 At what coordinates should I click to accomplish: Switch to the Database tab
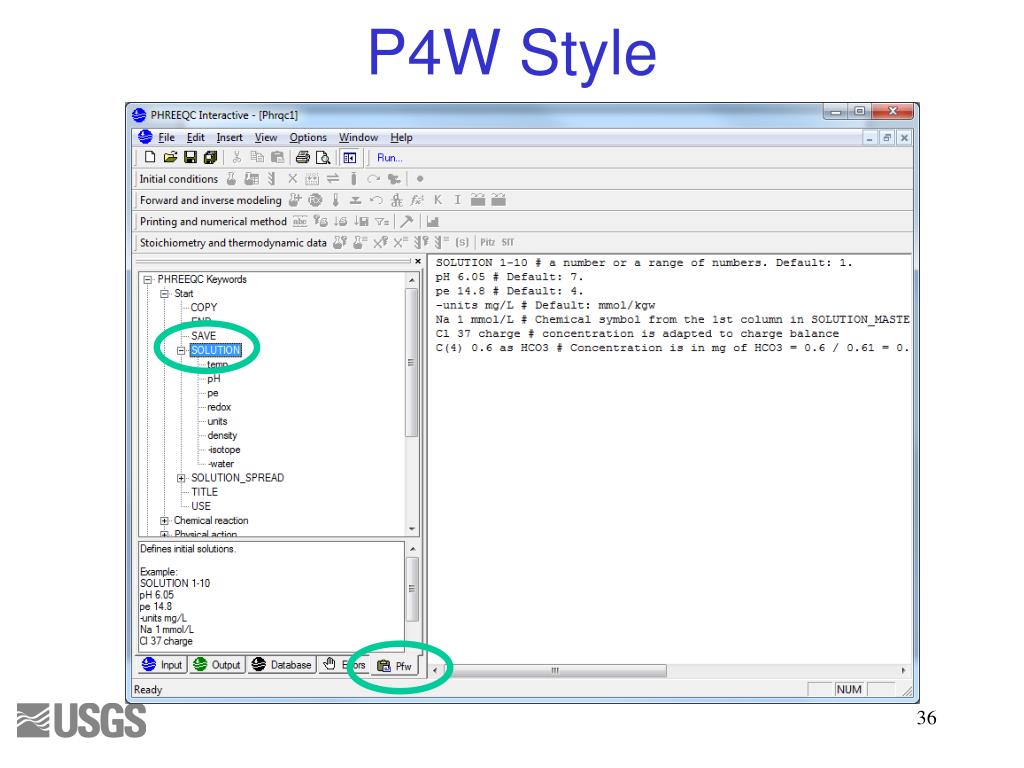(x=281, y=665)
